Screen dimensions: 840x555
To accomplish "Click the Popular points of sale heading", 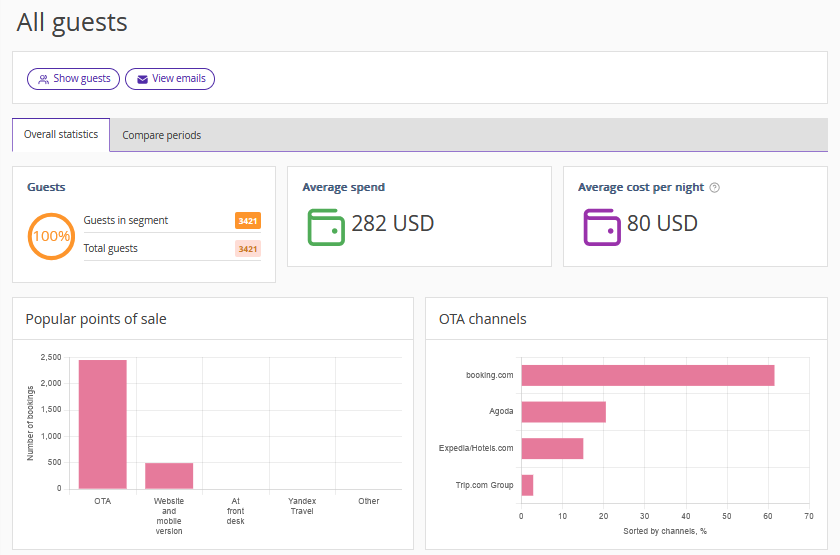I will point(96,319).
